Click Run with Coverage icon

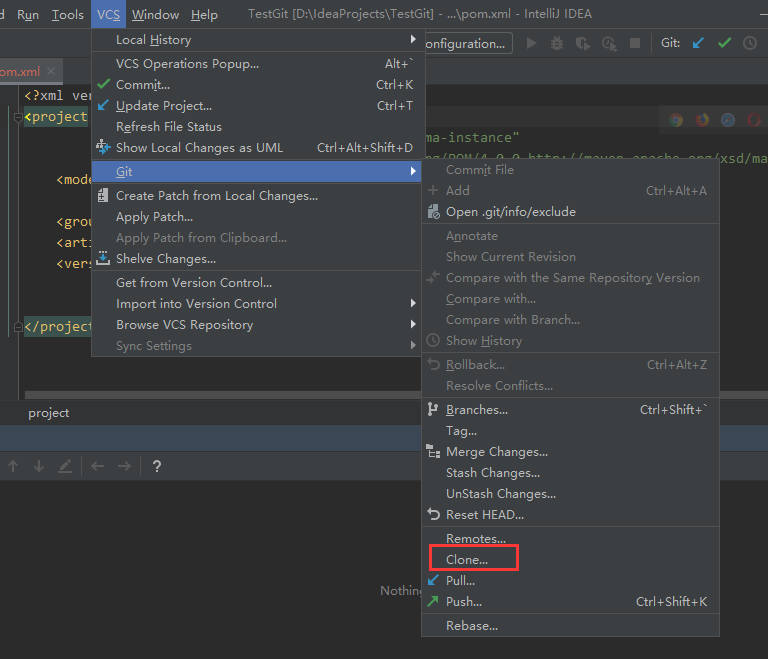tap(583, 44)
